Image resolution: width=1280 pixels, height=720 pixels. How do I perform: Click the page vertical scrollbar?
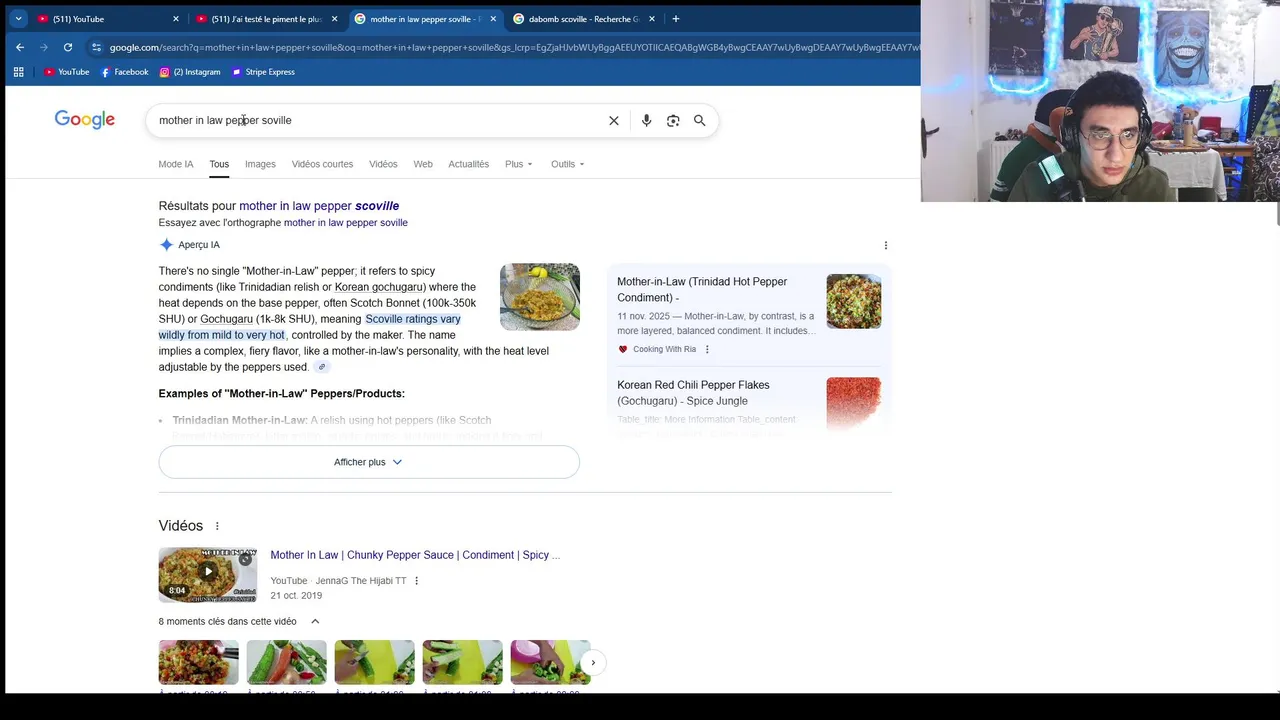pos(1276,213)
